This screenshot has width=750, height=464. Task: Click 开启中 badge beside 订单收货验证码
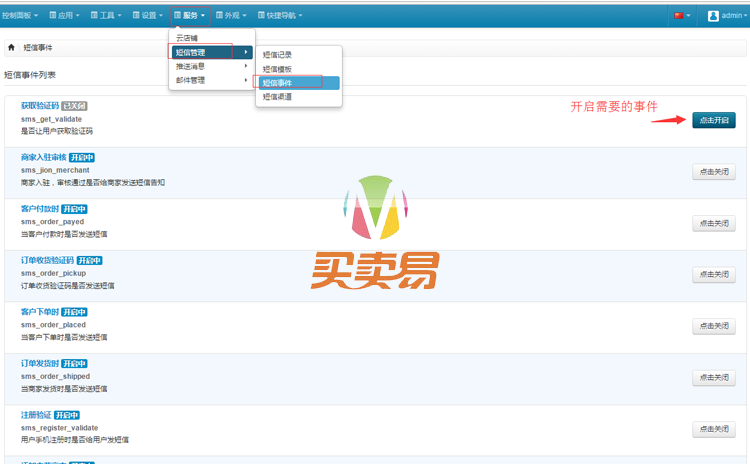click(x=89, y=261)
